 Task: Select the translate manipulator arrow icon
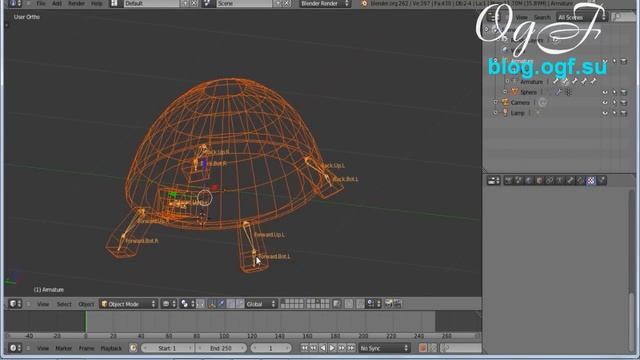[x=221, y=304]
